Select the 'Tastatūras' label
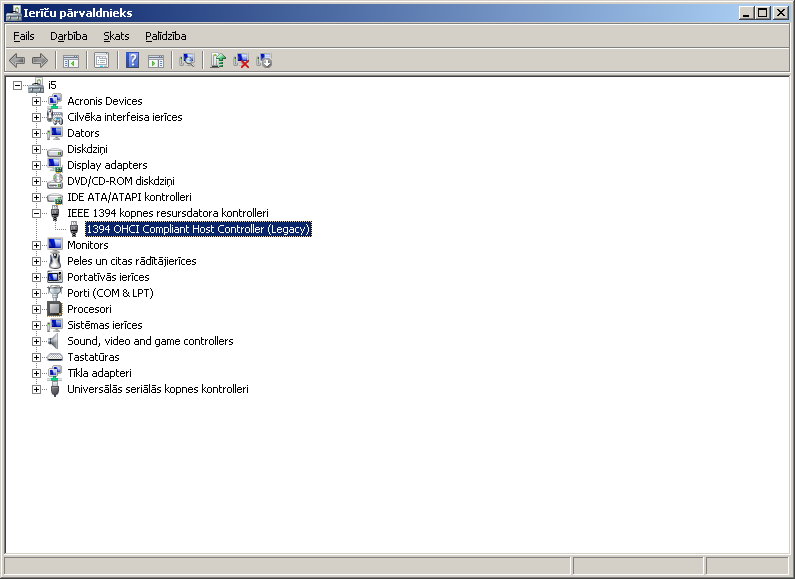The height and width of the screenshot is (579, 795). pos(93,357)
